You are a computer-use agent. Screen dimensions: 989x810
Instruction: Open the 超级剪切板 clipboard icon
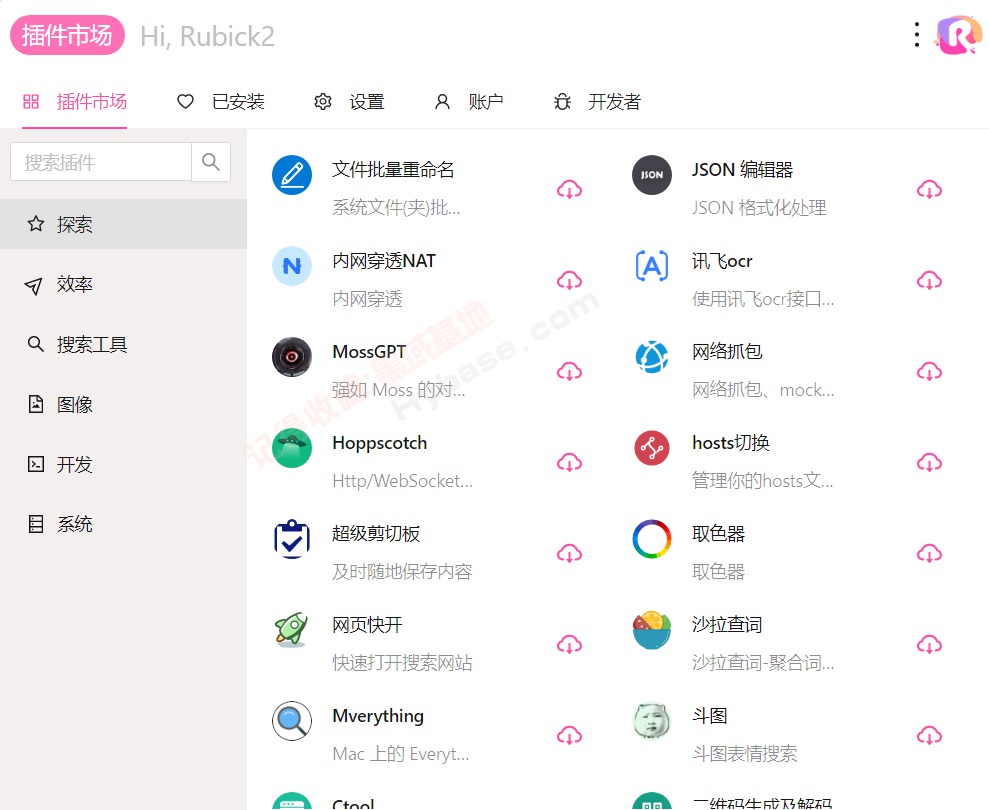coord(292,539)
